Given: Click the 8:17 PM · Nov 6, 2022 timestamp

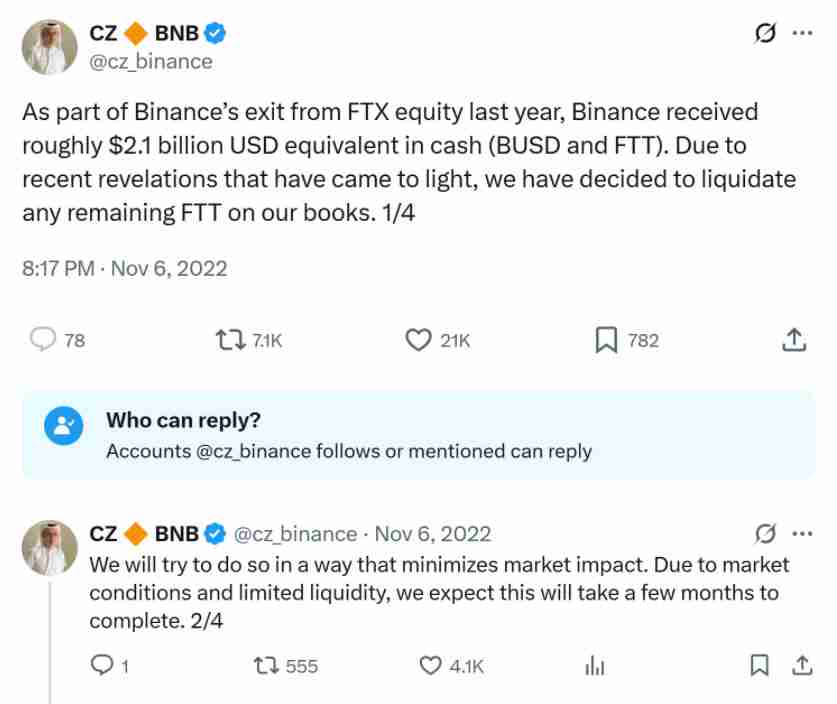Looking at the screenshot, I should point(124,268).
